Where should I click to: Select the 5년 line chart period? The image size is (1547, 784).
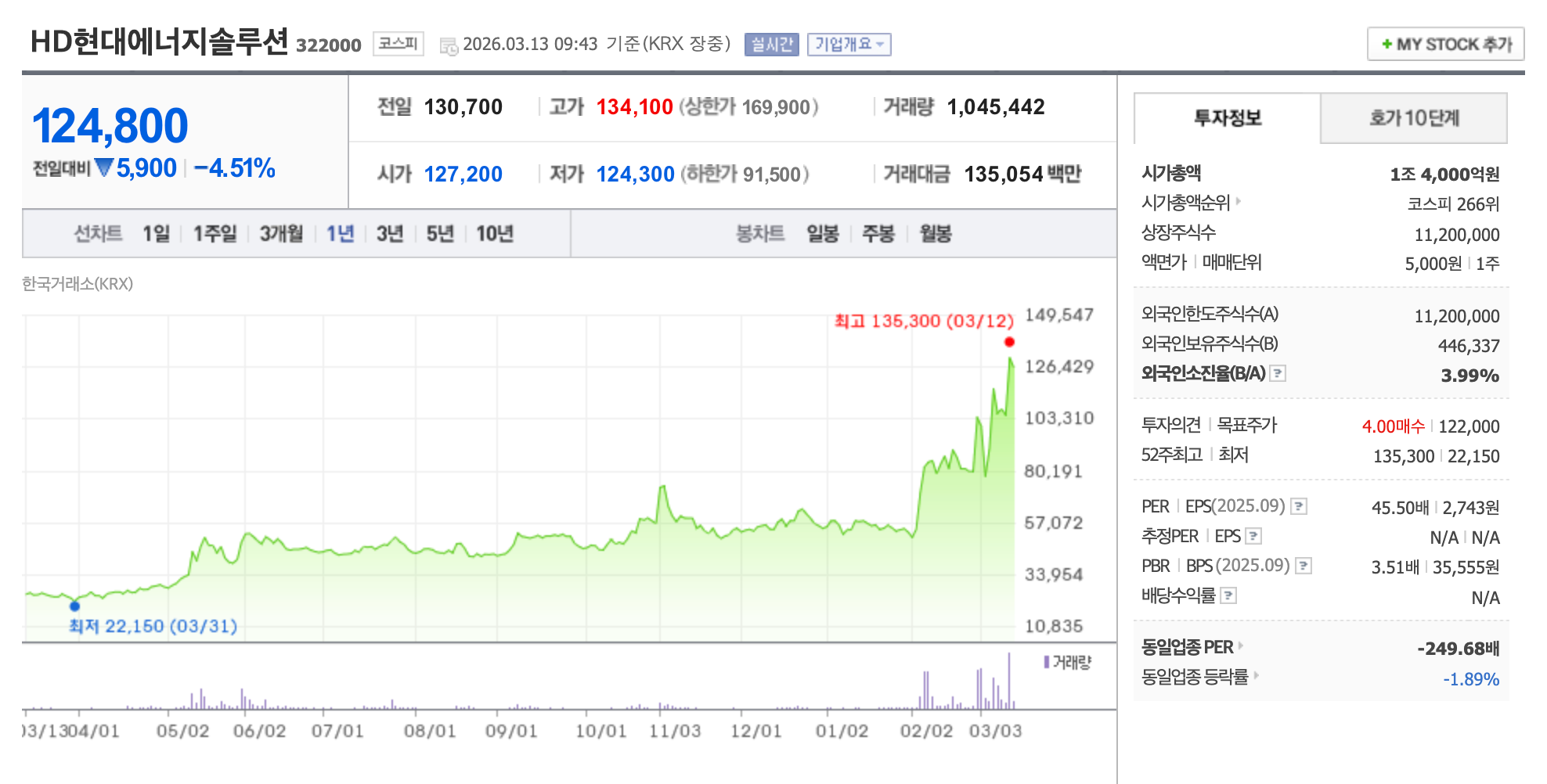tap(440, 233)
